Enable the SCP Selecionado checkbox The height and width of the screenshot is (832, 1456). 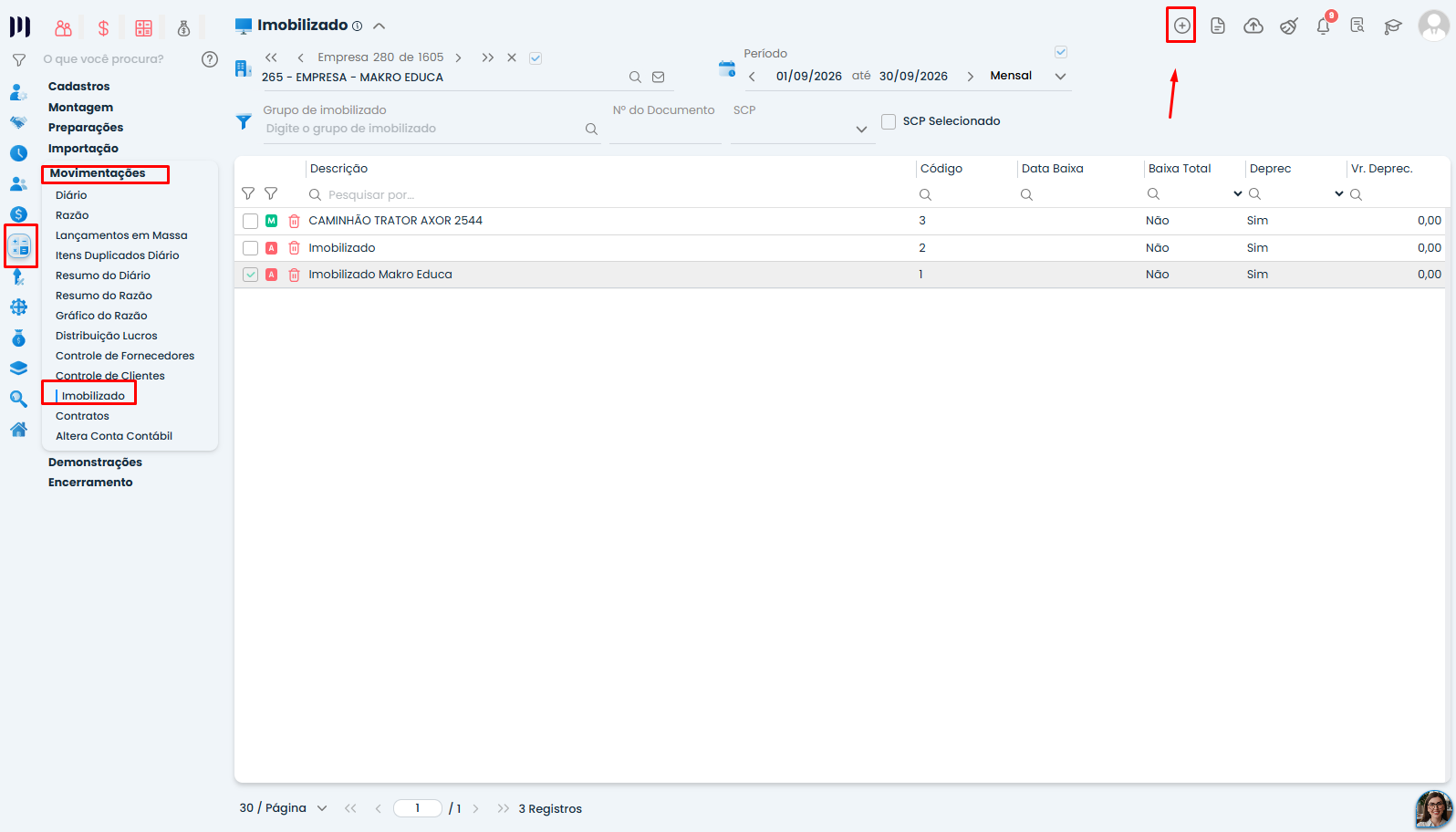[x=889, y=121]
